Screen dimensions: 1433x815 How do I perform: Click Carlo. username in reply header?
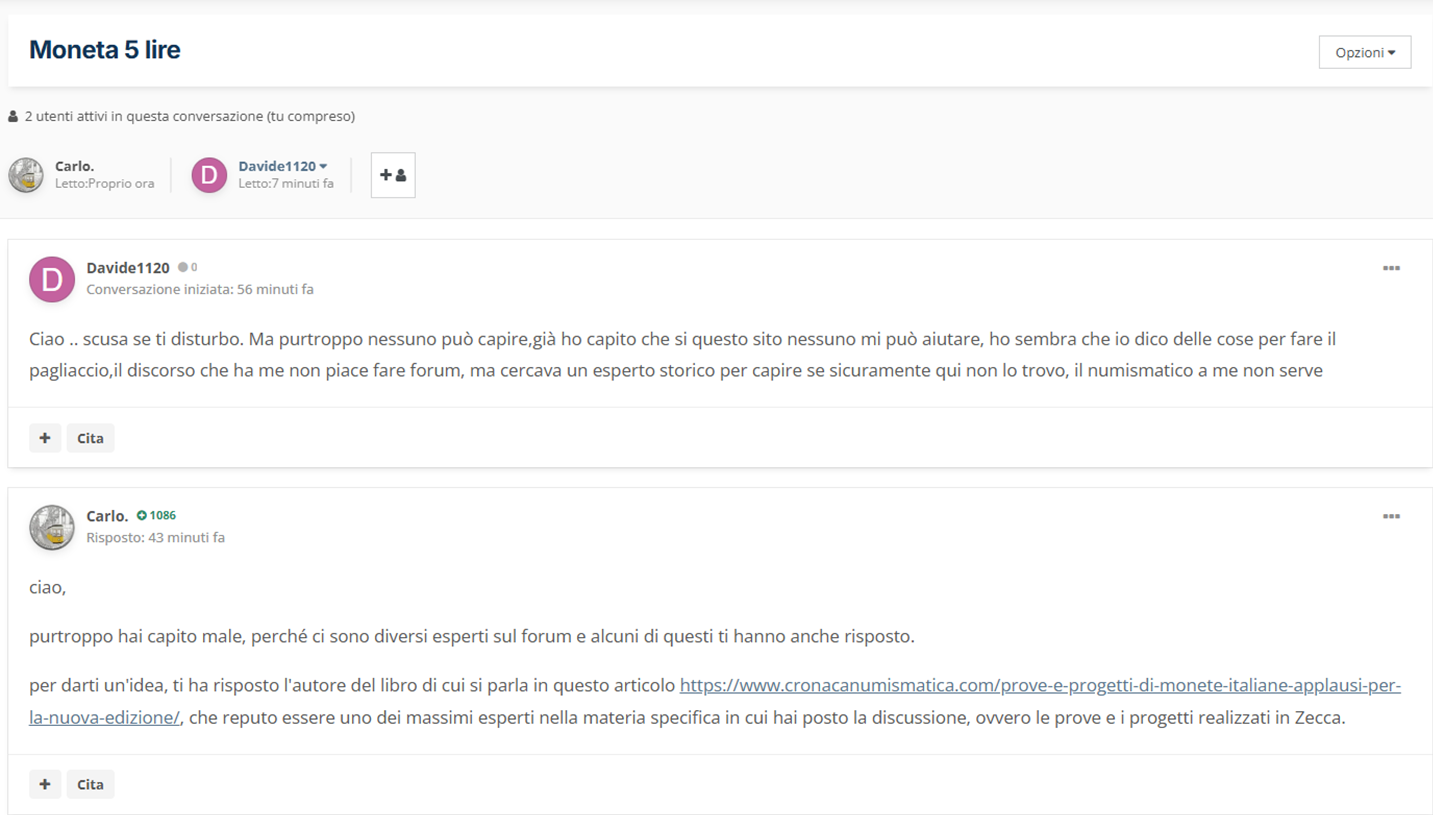coord(107,516)
